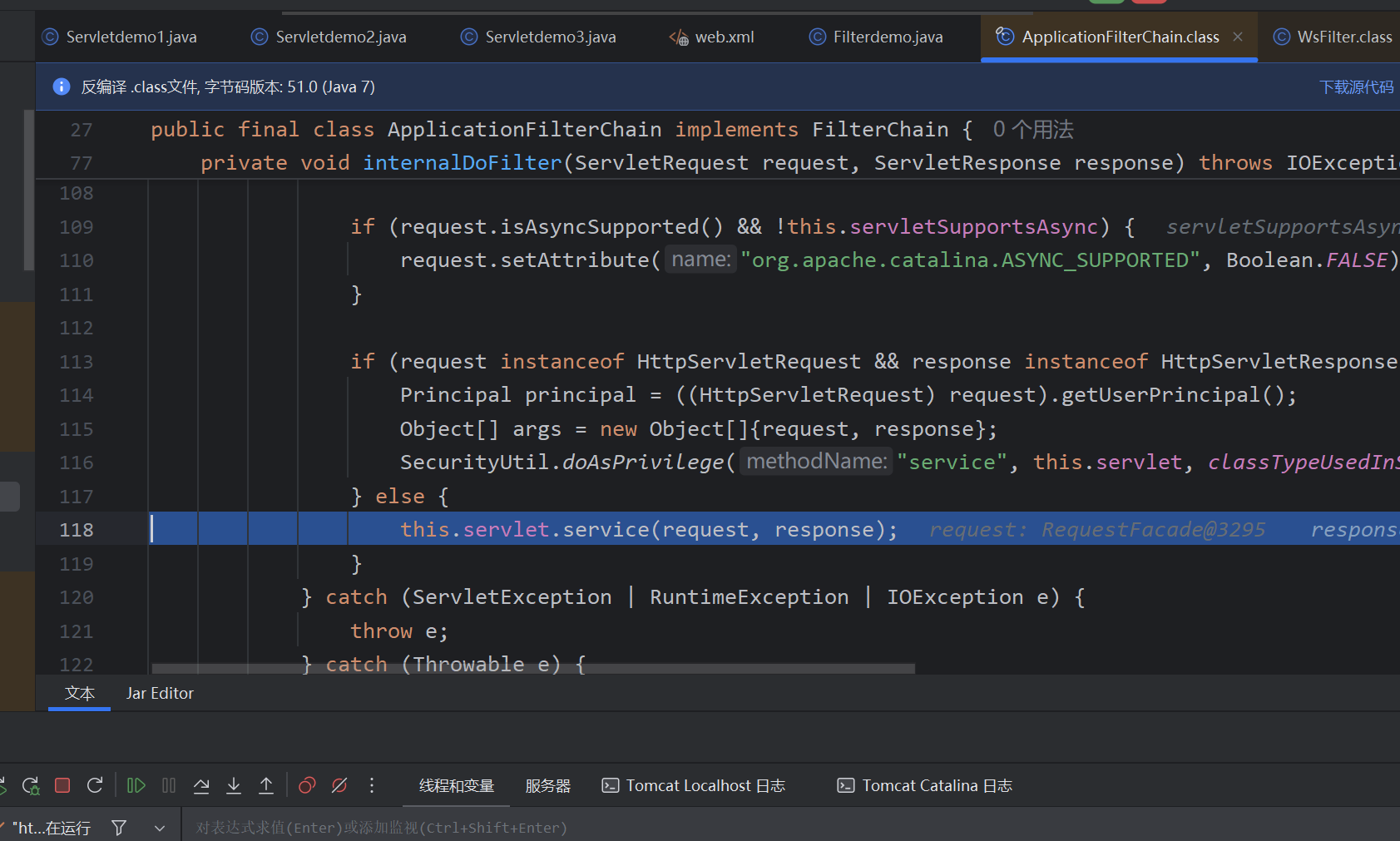
Task: Open the Jar Editor bottom tab
Action: pyautogui.click(x=160, y=693)
